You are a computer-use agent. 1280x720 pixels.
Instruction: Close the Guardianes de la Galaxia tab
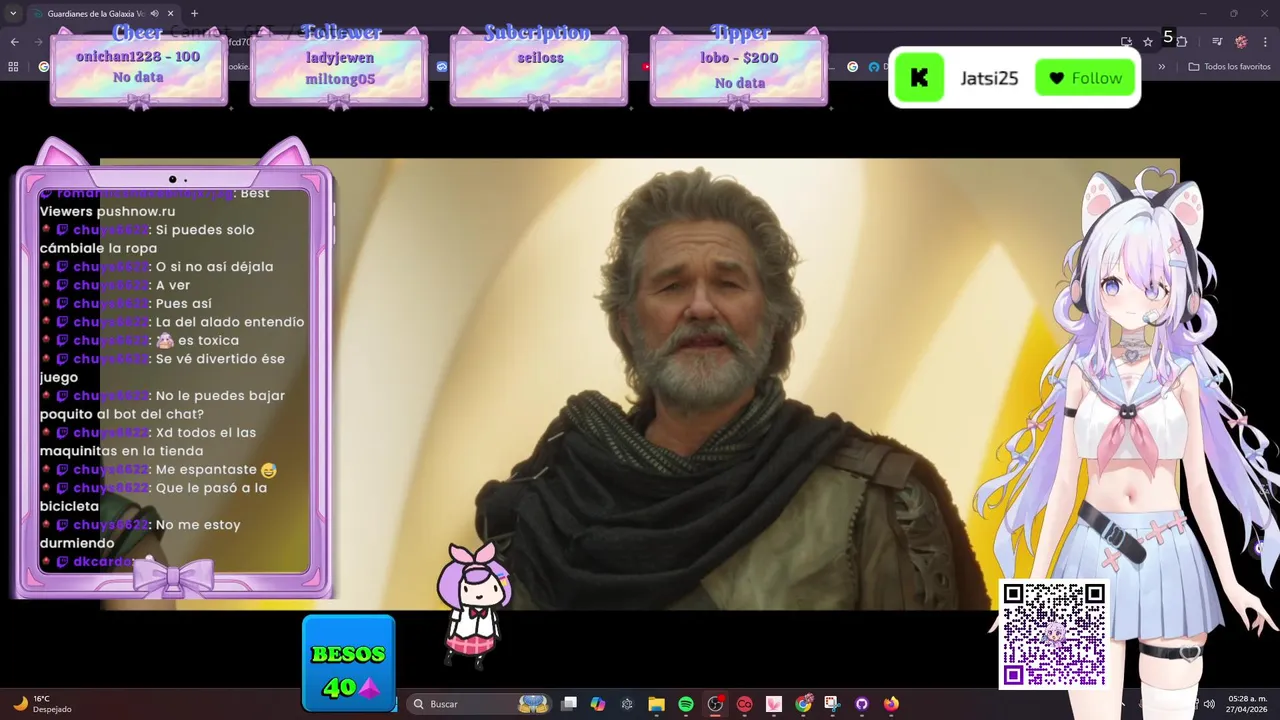171,14
